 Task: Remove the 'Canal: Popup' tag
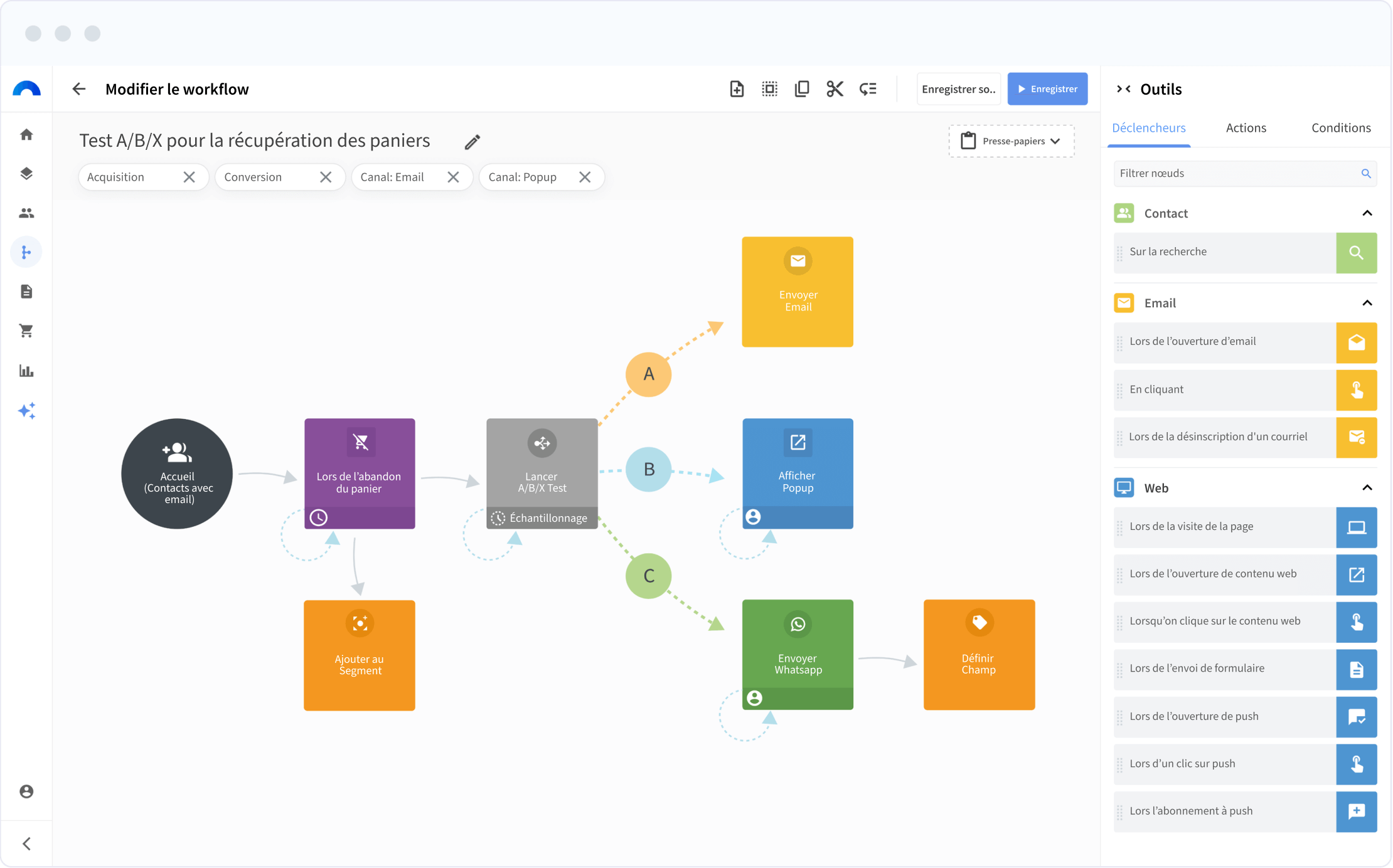585,177
